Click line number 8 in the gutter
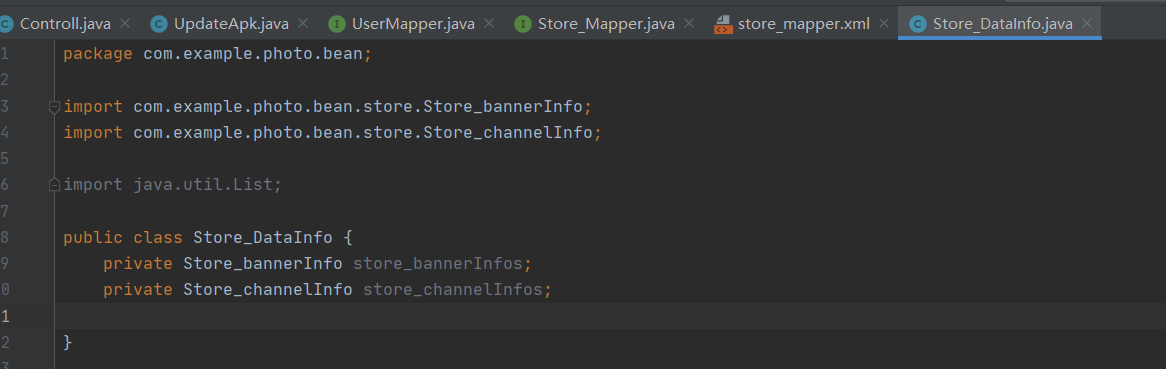 (4, 237)
